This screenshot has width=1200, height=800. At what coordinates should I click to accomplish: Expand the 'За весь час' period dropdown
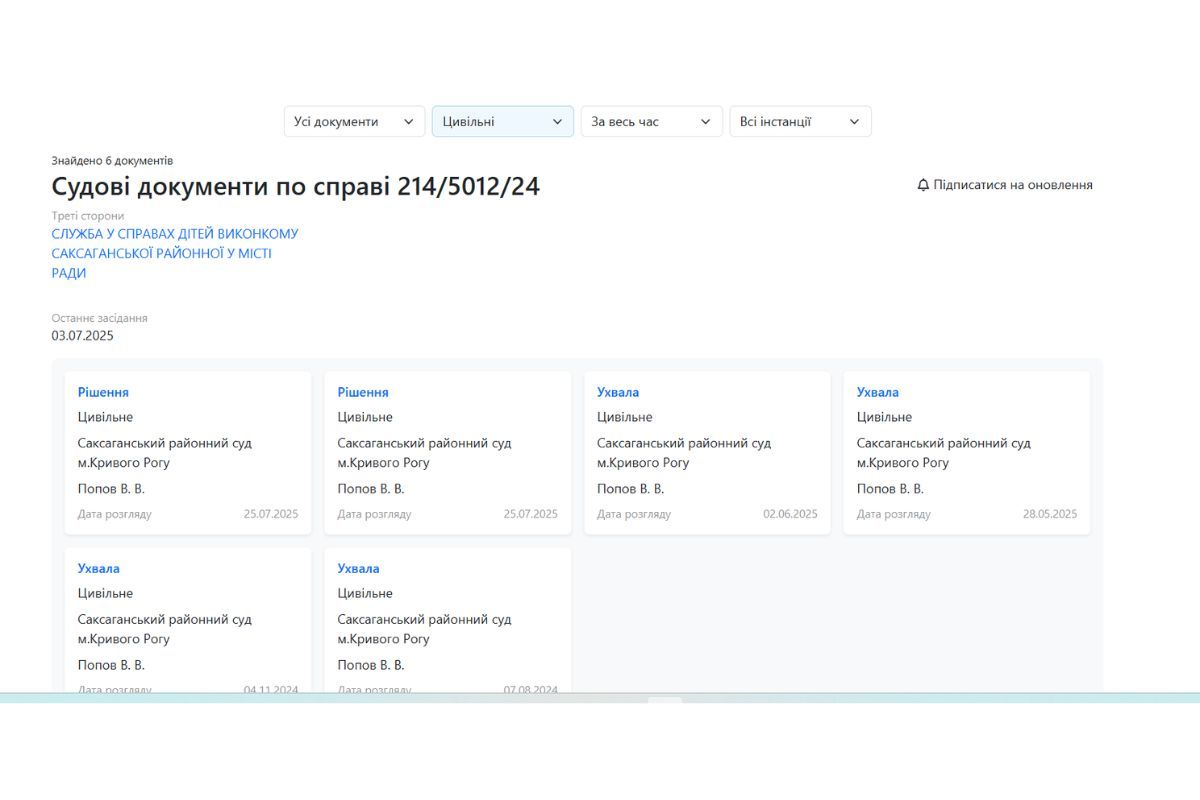[x=652, y=121]
